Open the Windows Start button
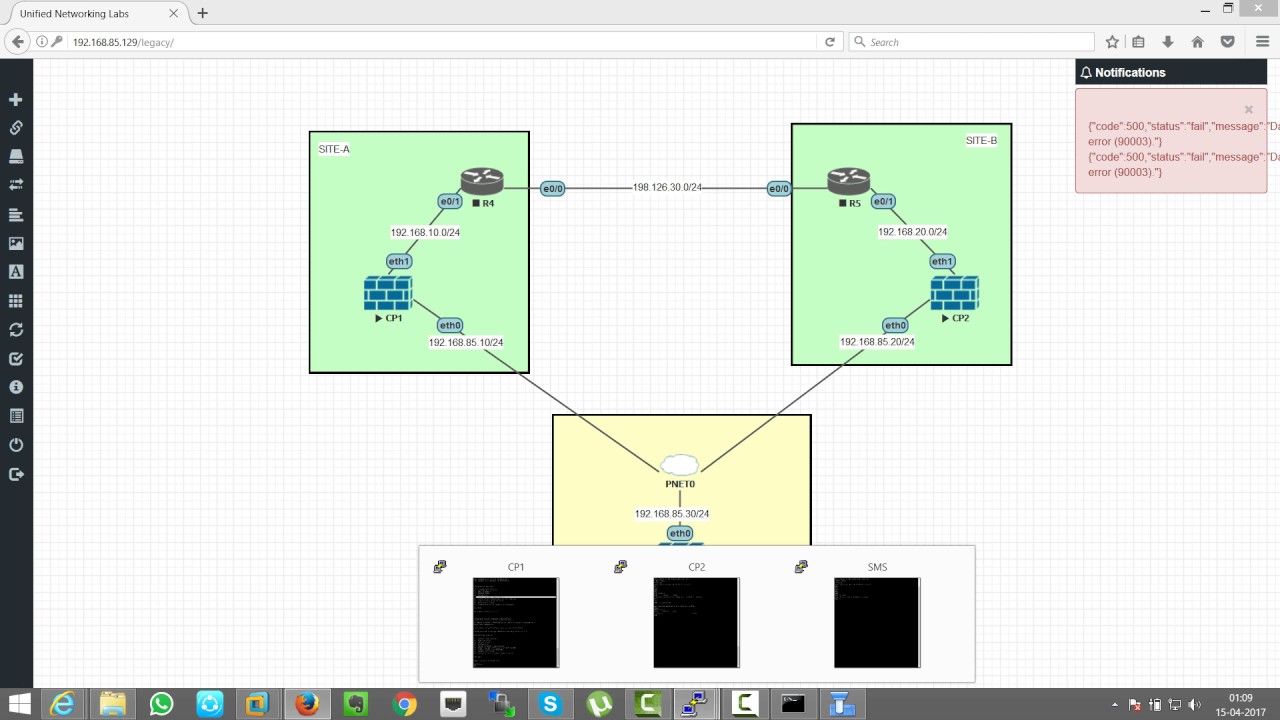 pos(18,704)
